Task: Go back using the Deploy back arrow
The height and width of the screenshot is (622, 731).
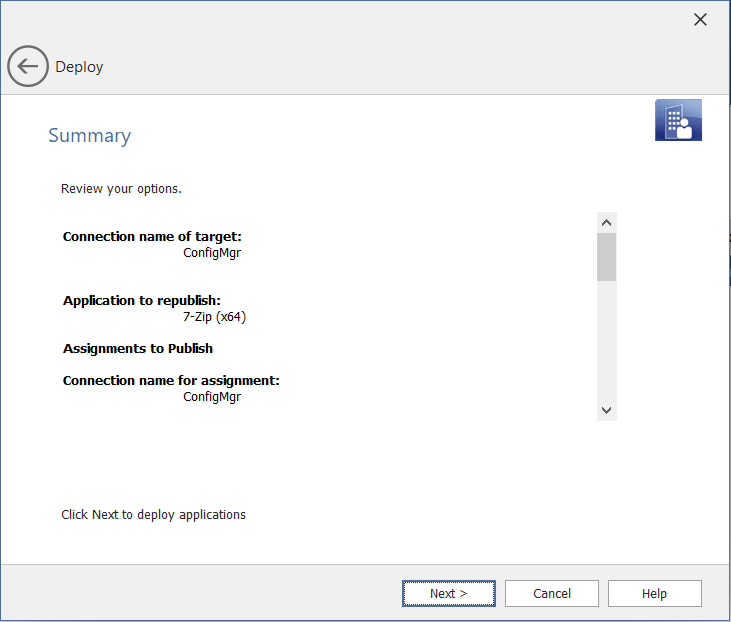Action: [27, 67]
